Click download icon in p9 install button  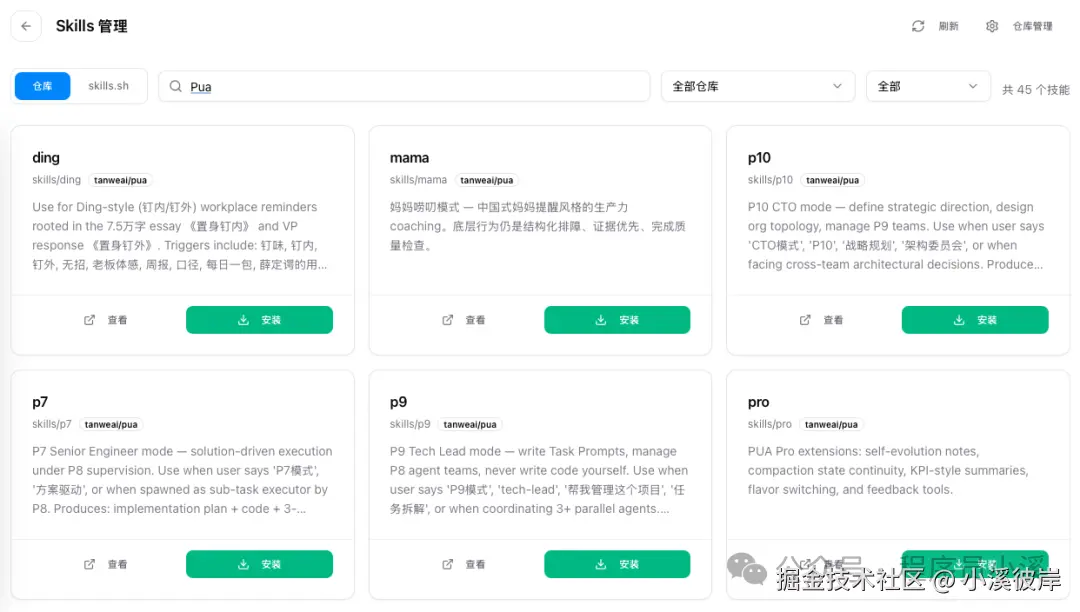pyautogui.click(x=601, y=564)
